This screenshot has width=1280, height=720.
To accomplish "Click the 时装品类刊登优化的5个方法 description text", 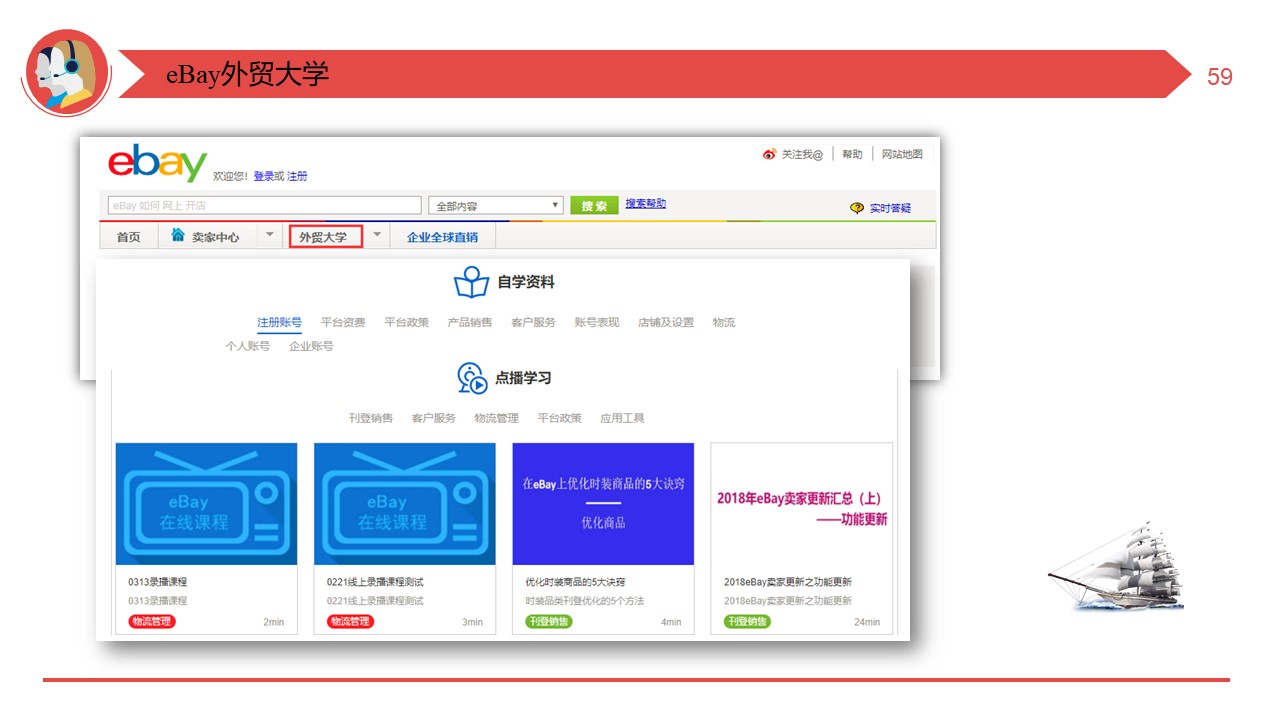I will 585,601.
